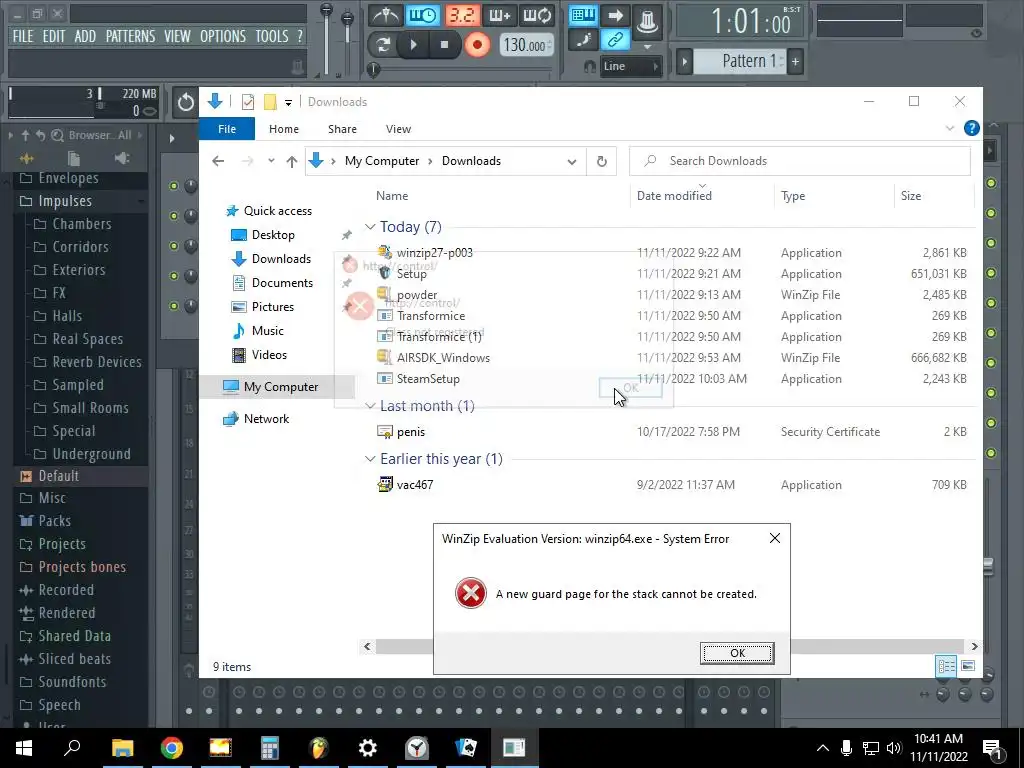This screenshot has height=768, width=1024.
Task: Open the Pattern 1 selector
Action: [x=742, y=61]
